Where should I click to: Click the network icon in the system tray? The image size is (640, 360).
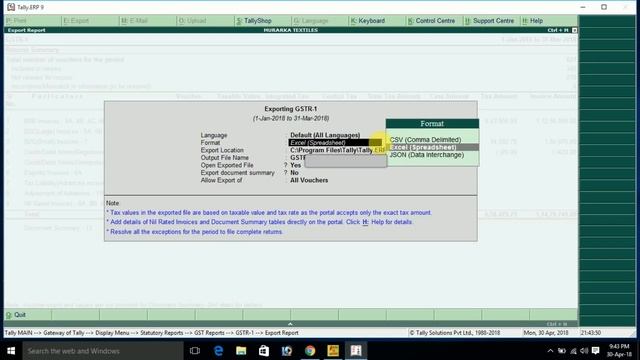coord(573,351)
